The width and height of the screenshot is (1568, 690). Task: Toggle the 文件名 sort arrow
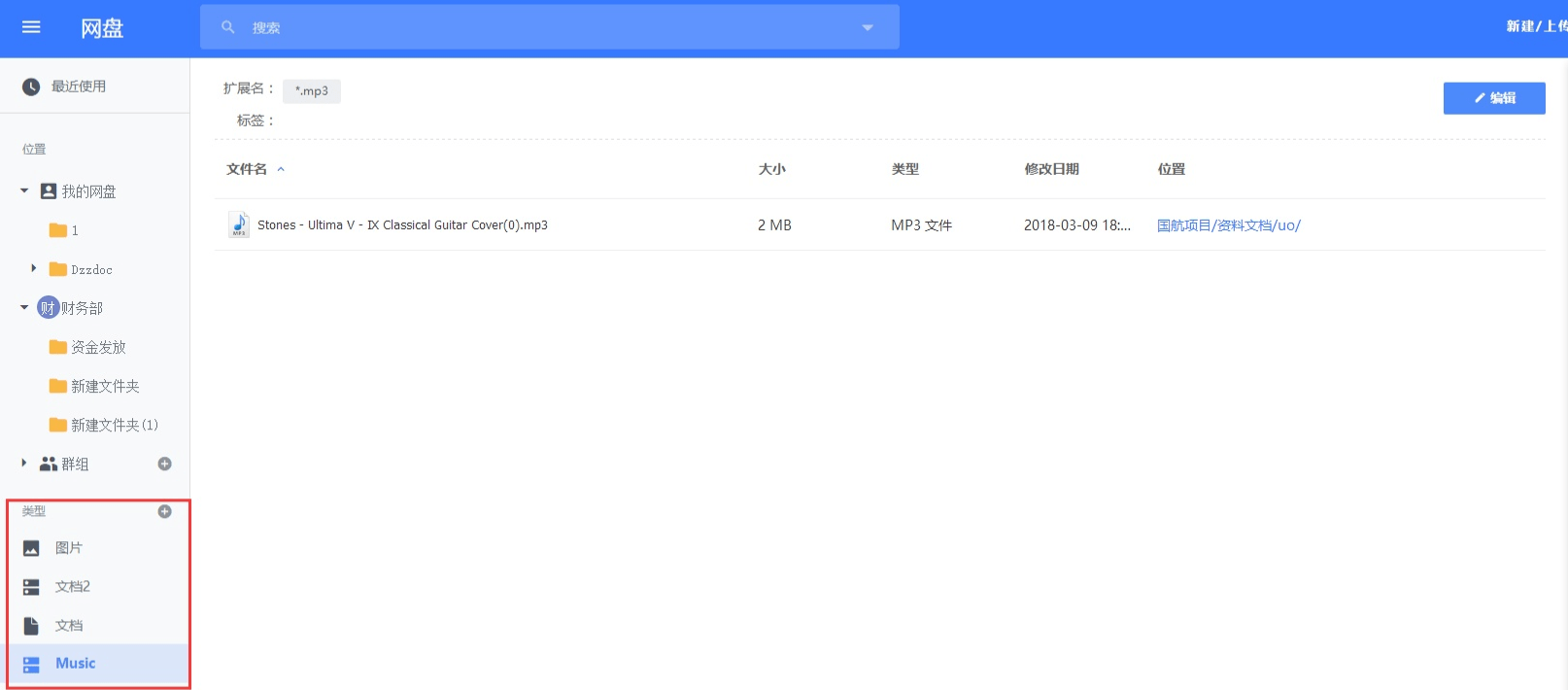pyautogui.click(x=281, y=169)
